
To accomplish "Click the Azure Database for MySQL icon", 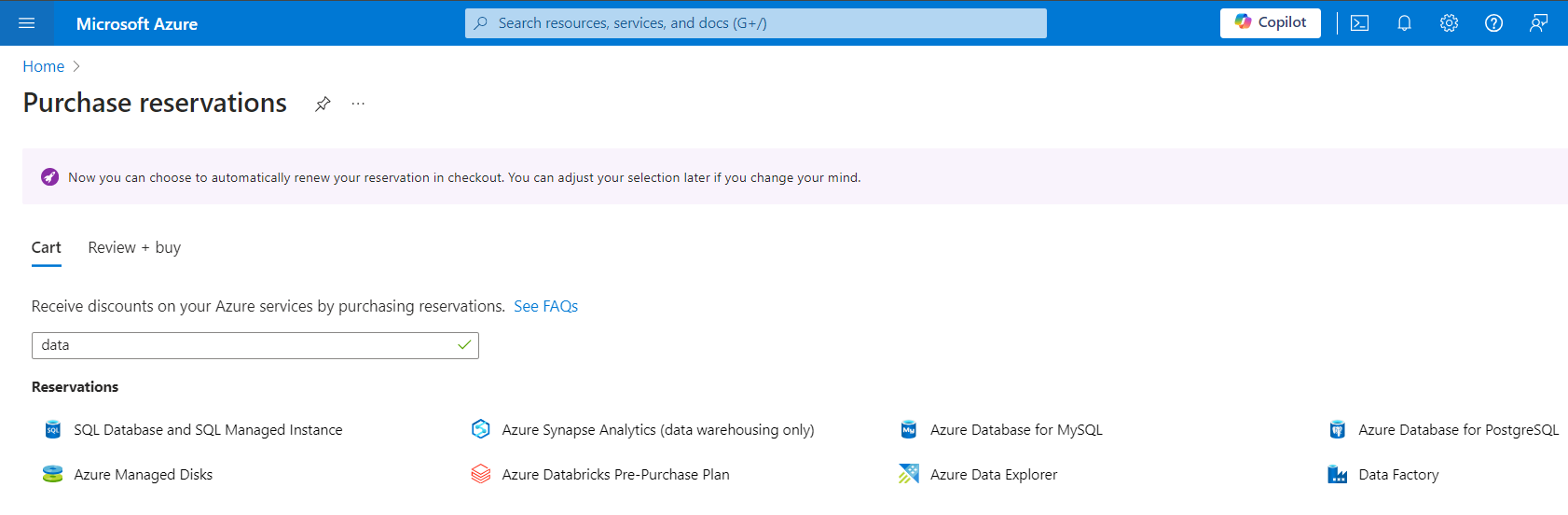I will [x=909, y=429].
